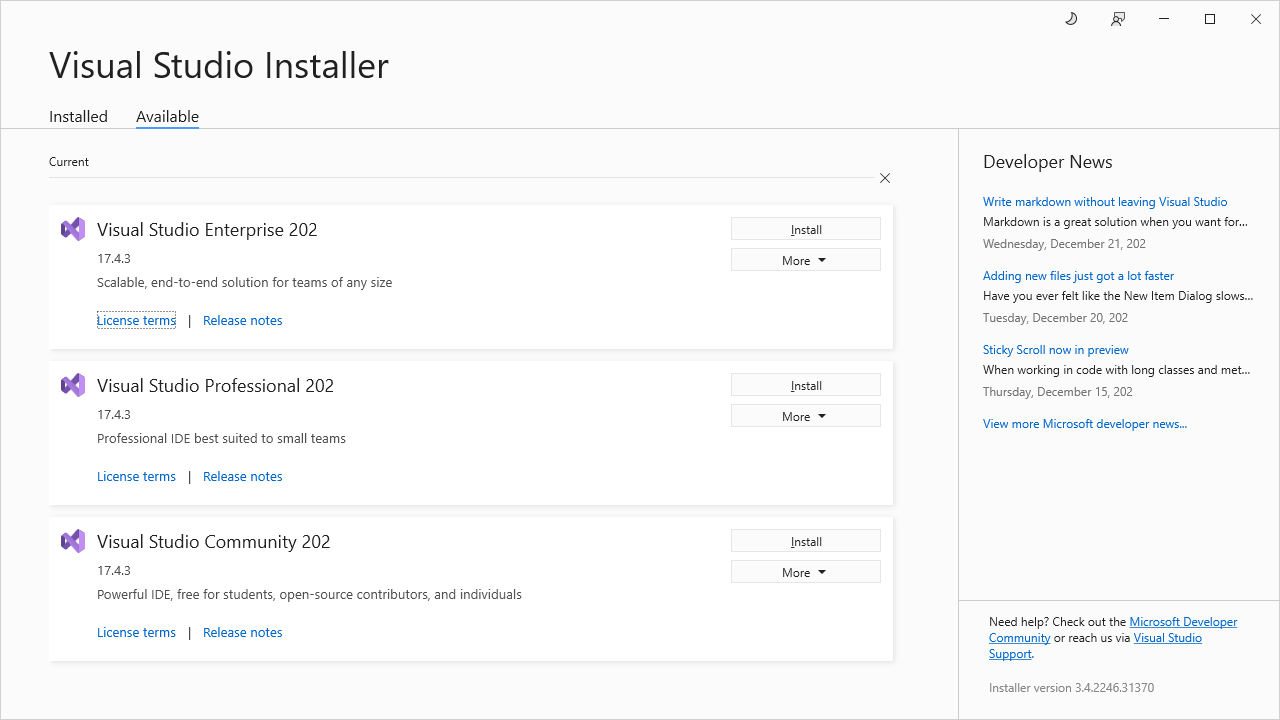Open License terms for Enterprise edition
This screenshot has height=720, width=1280.
pyautogui.click(x=136, y=320)
